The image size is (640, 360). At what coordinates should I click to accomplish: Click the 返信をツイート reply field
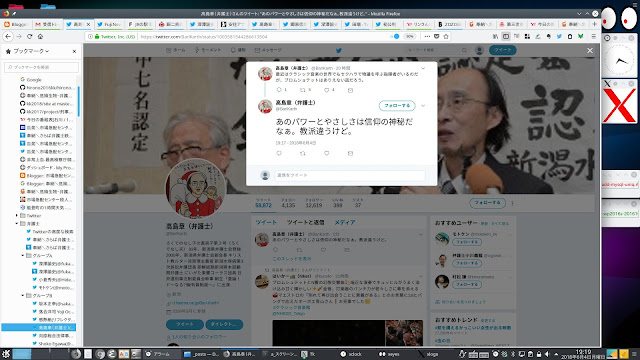(x=349, y=176)
